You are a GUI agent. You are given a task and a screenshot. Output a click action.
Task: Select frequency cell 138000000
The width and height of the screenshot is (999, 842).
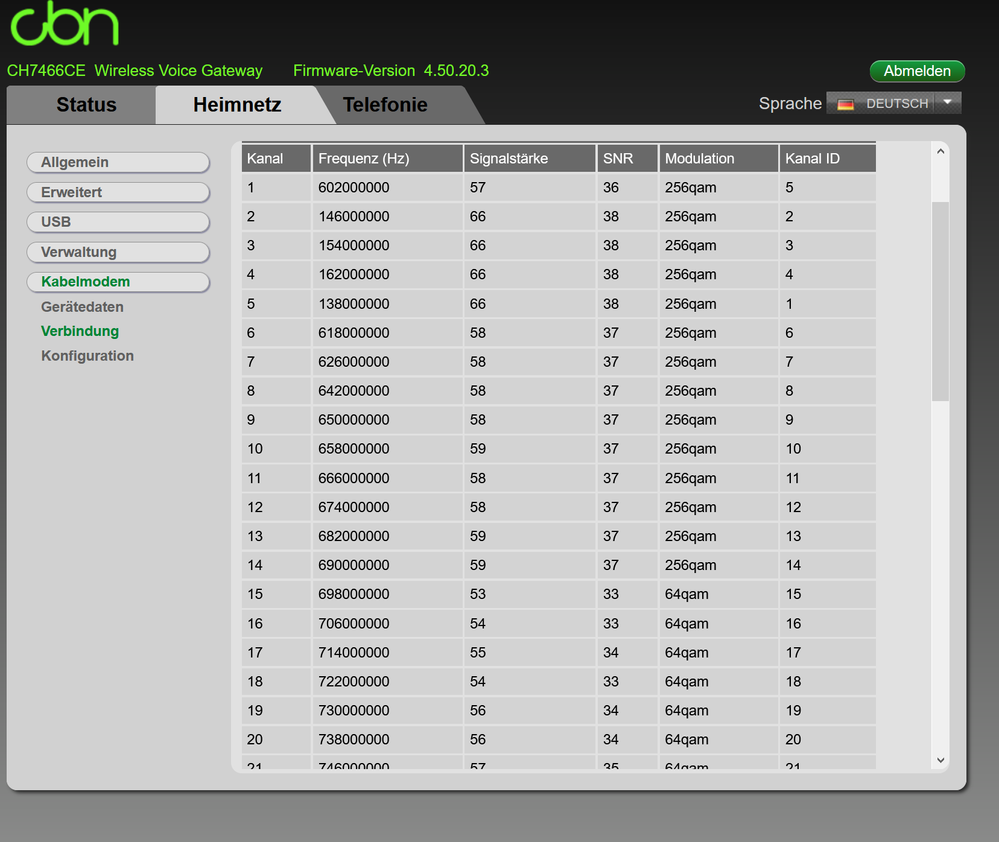point(387,304)
